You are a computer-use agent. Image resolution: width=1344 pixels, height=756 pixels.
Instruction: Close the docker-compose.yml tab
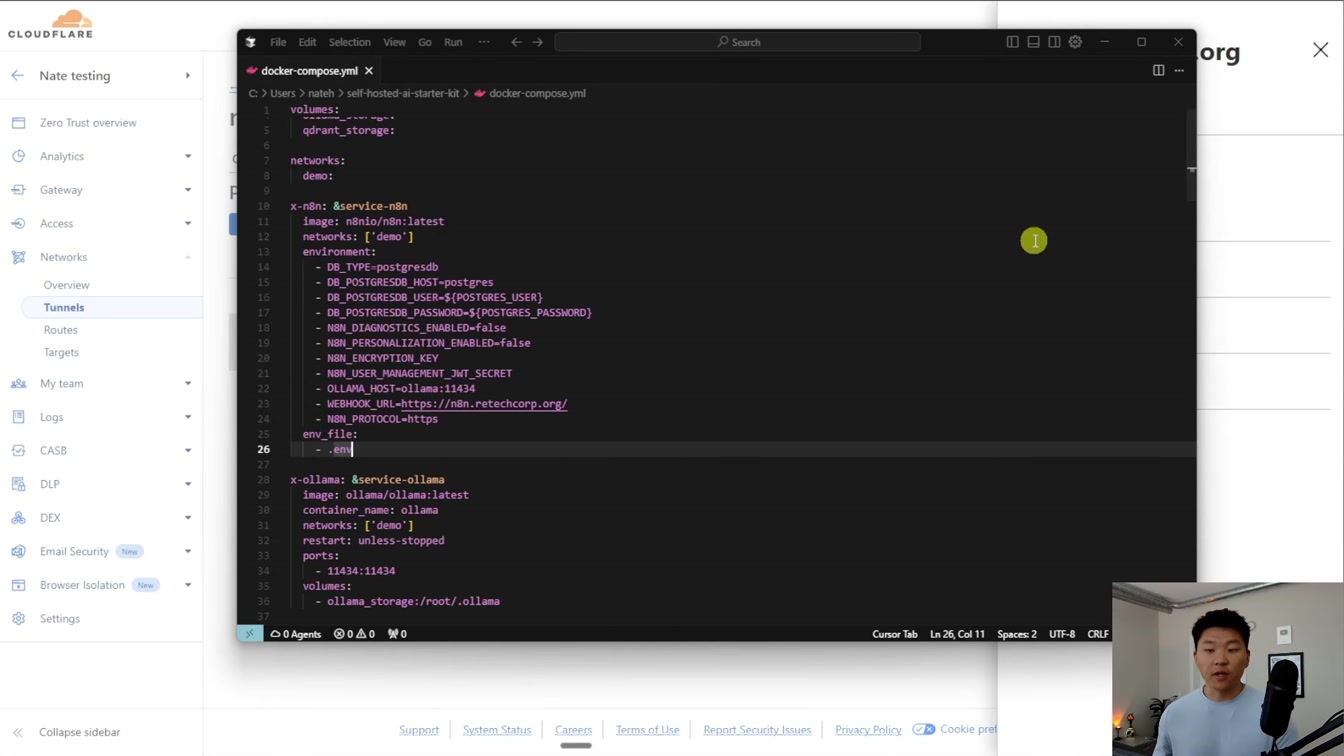pyautogui.click(x=369, y=71)
